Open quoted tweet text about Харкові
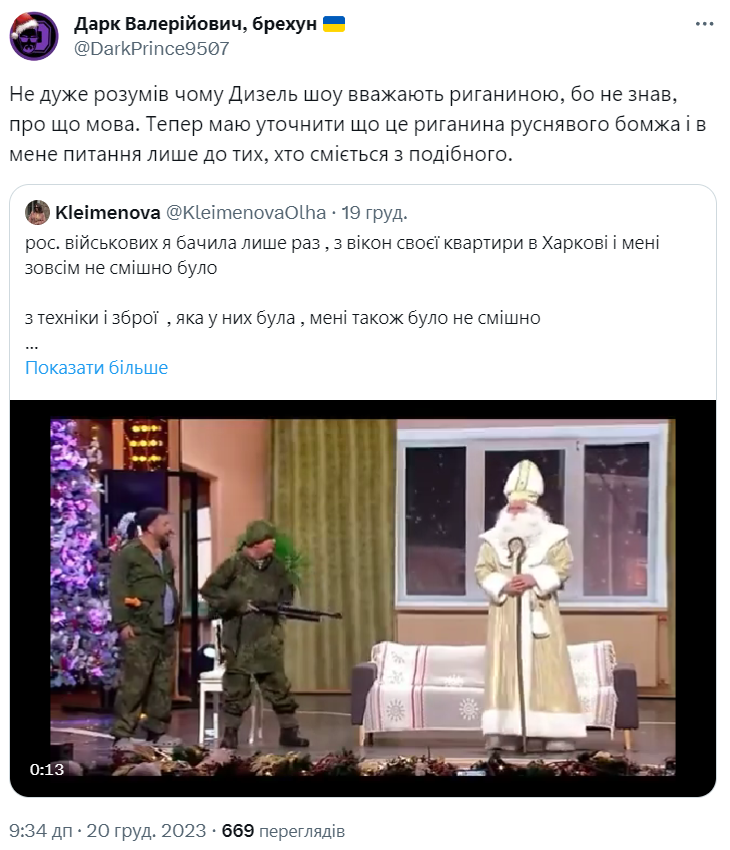 341,255
